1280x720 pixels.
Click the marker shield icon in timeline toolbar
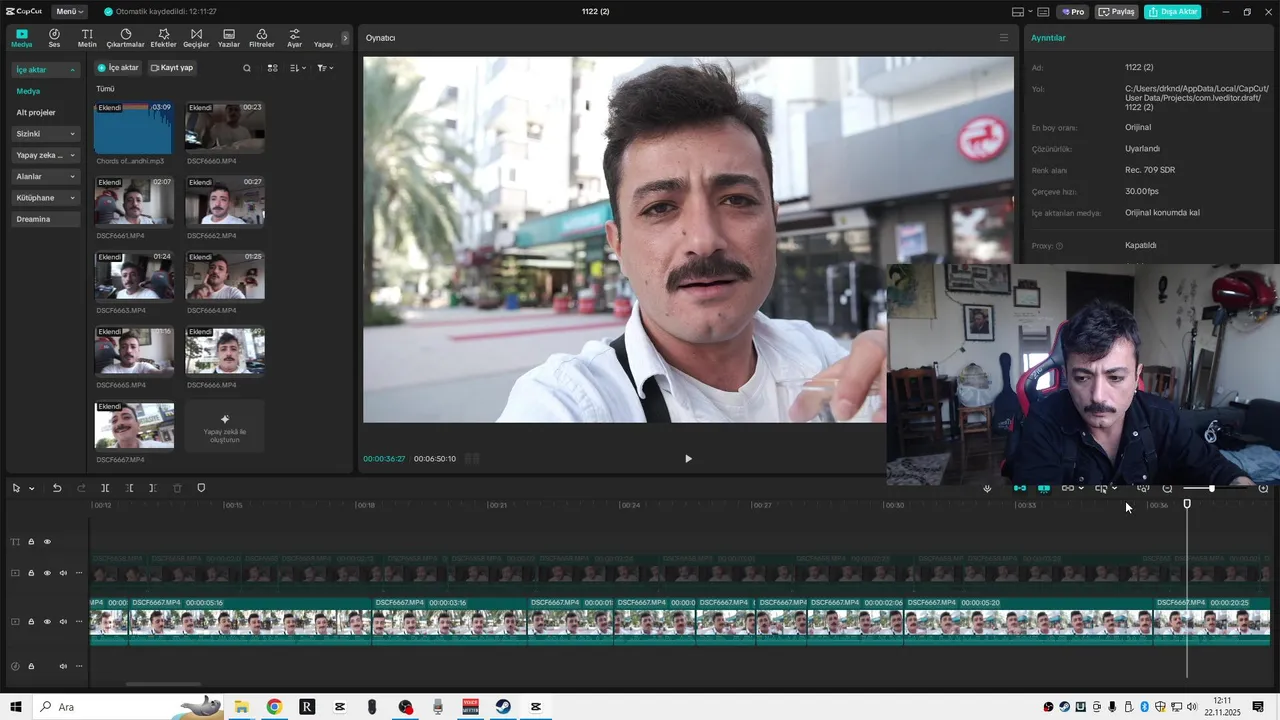coord(201,488)
